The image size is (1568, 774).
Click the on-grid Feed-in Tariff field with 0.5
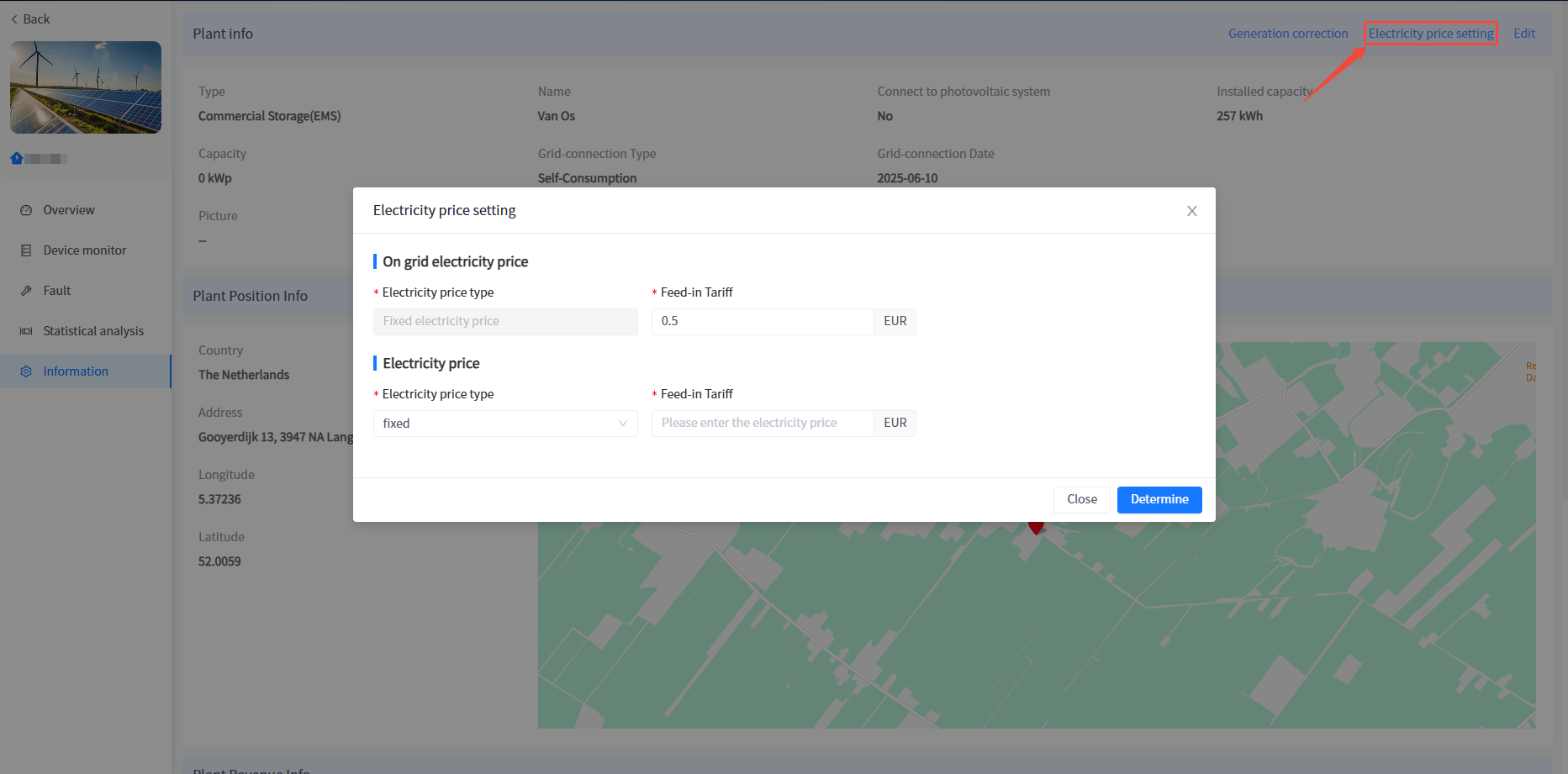pos(762,321)
